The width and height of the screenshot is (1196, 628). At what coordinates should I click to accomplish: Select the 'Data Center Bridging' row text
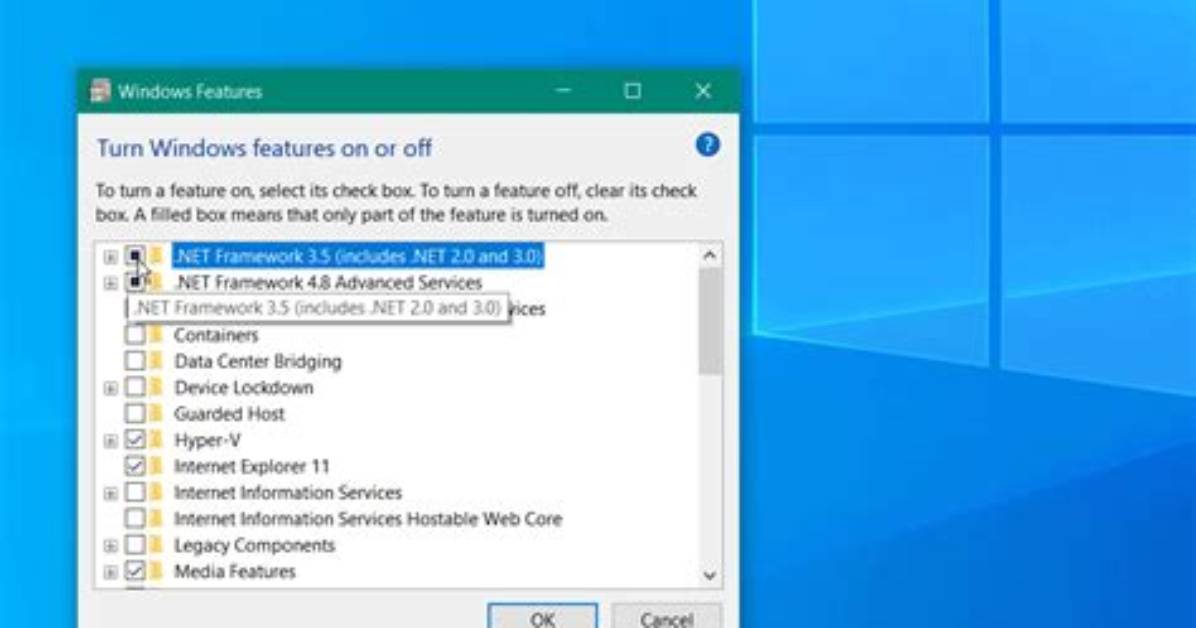(x=258, y=361)
